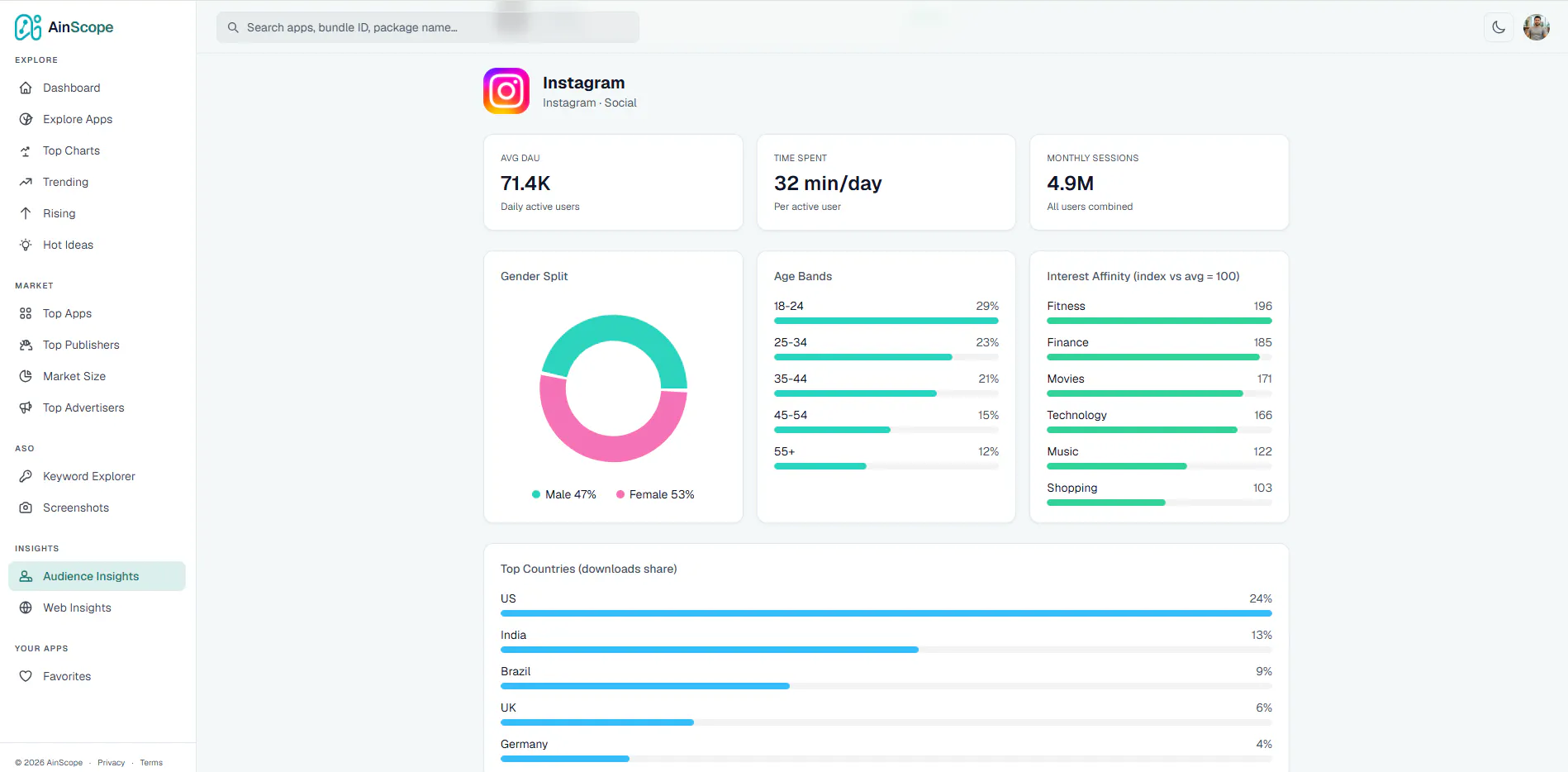Open Market Size page
Image resolution: width=1568 pixels, height=772 pixels.
97,376
